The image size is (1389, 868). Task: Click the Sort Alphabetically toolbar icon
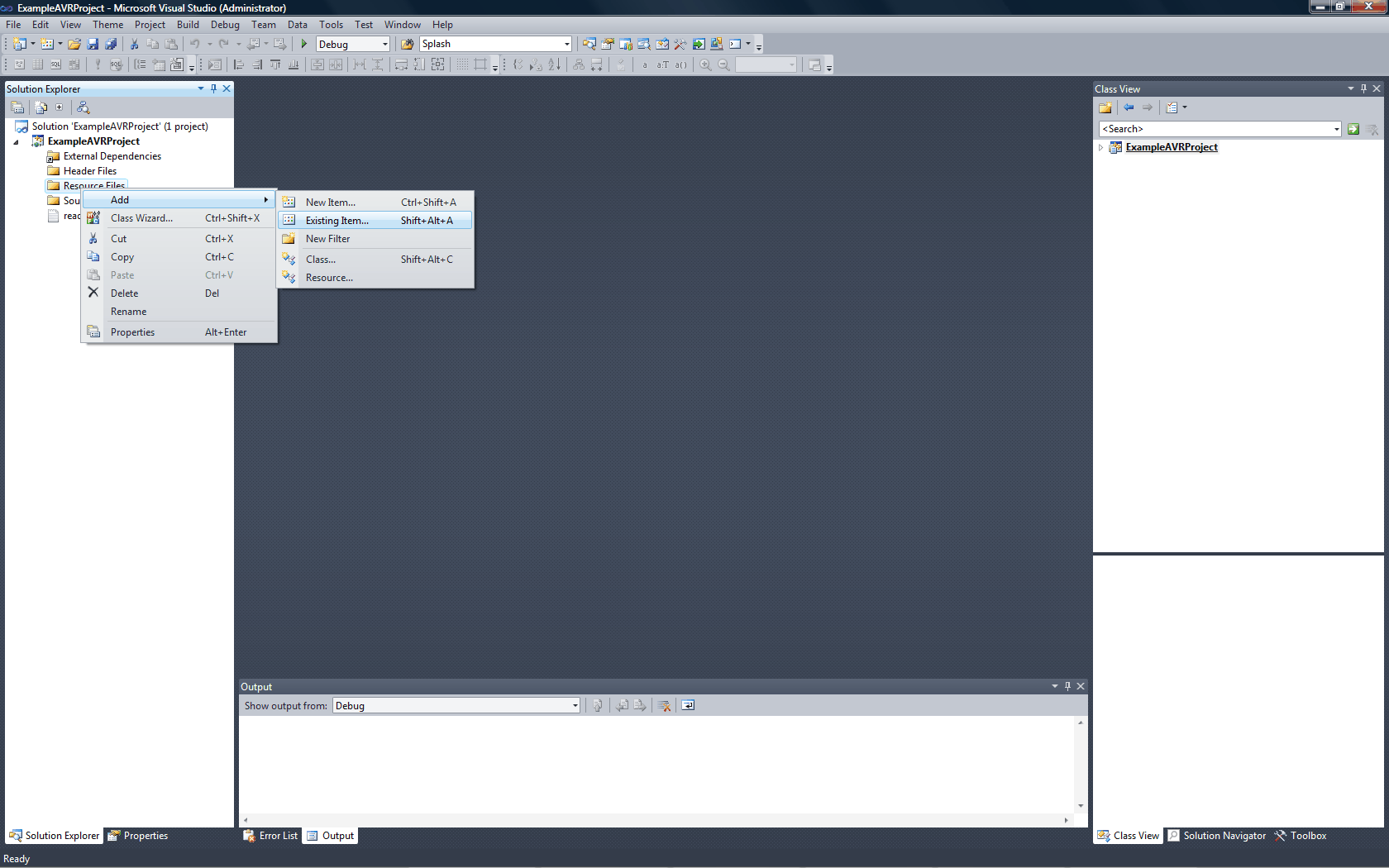tap(552, 64)
